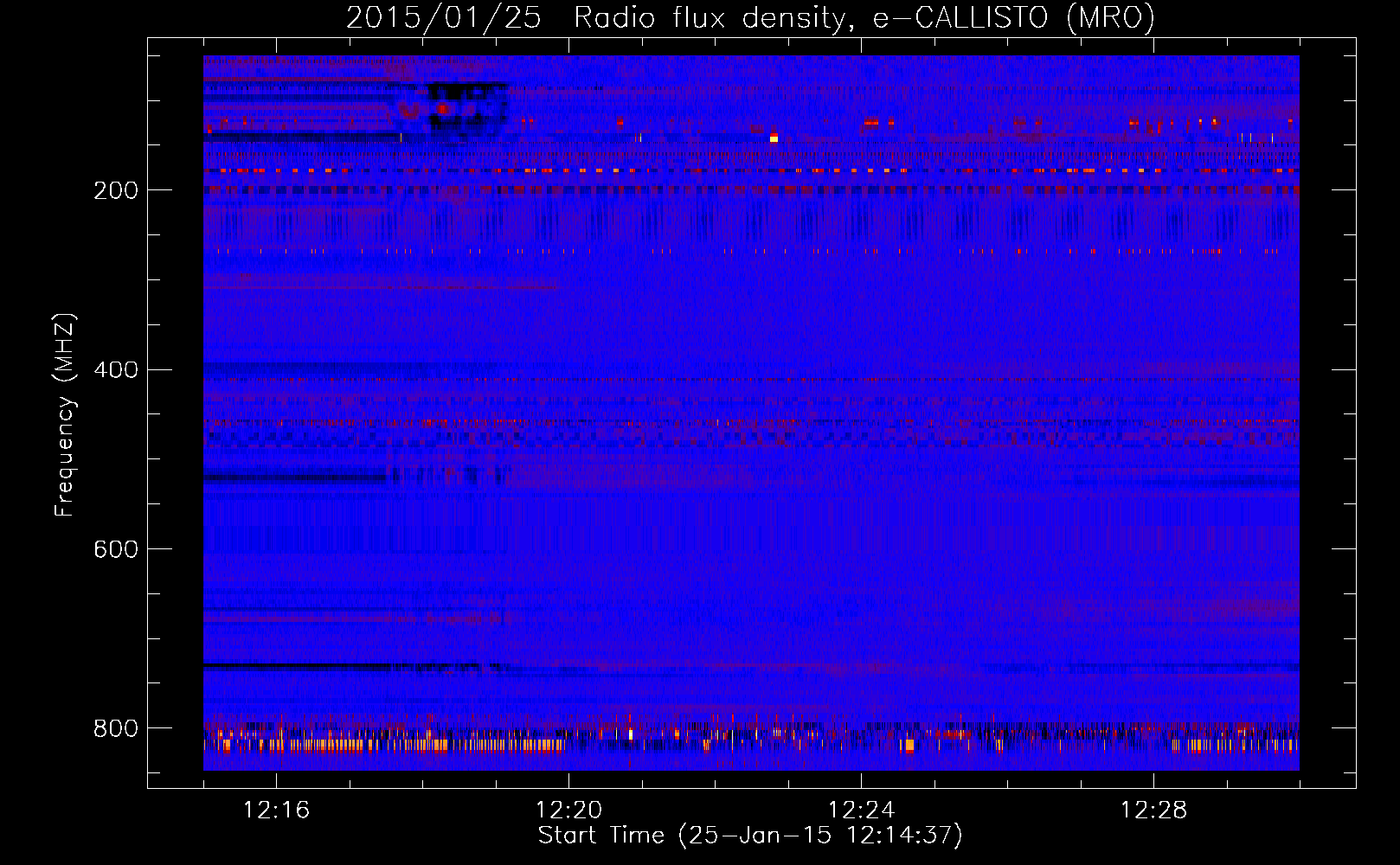Click the '400' frequency tick label
The height and width of the screenshot is (865, 1400).
tap(116, 370)
